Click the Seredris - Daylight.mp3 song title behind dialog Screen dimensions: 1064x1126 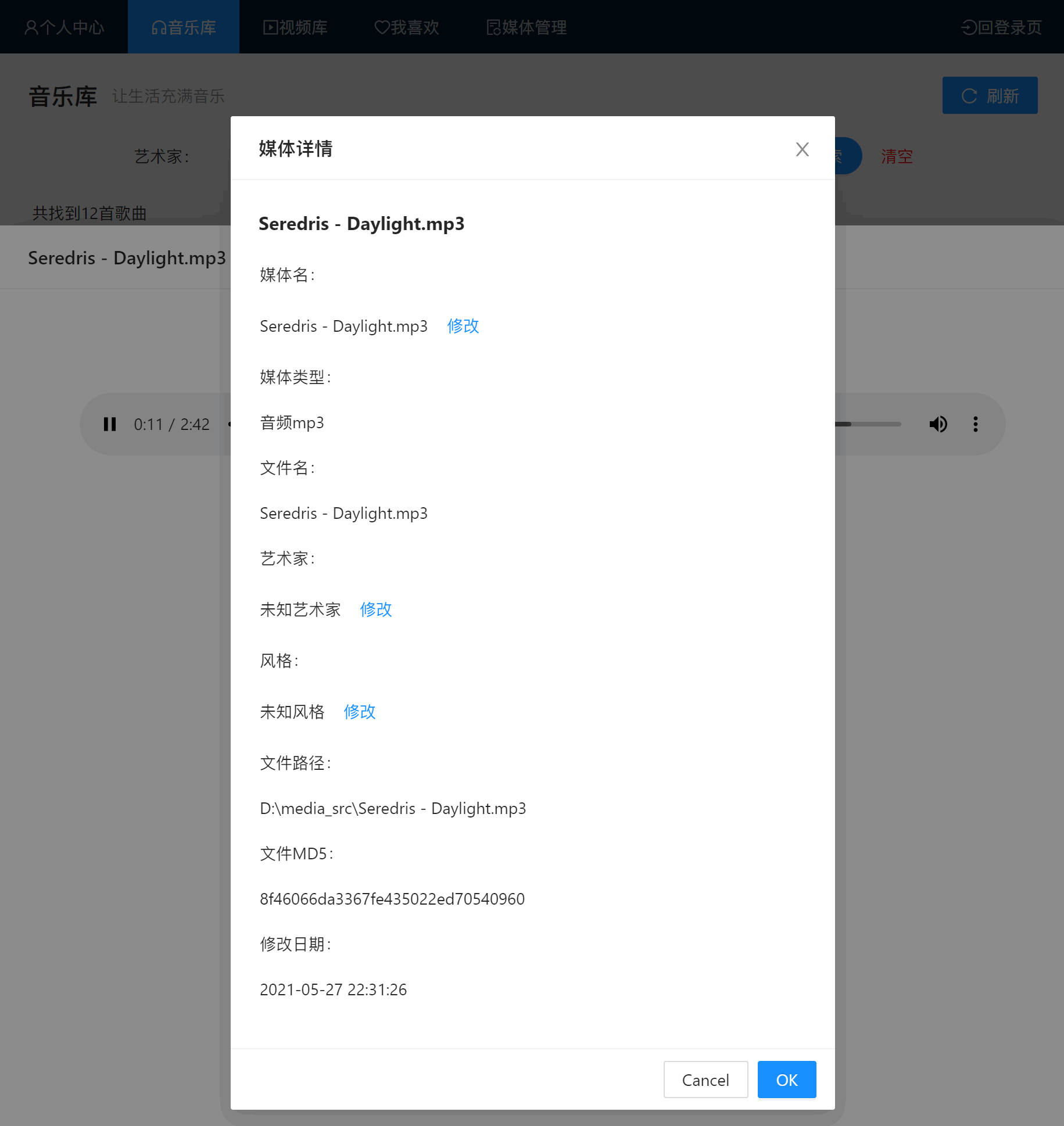pos(127,257)
